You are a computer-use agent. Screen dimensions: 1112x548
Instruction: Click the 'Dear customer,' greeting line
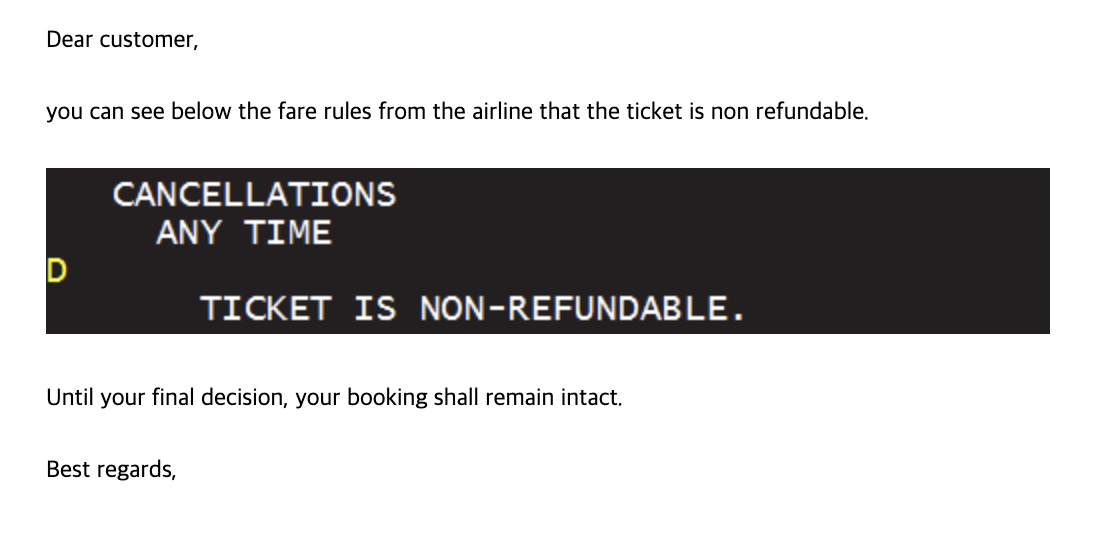(122, 40)
